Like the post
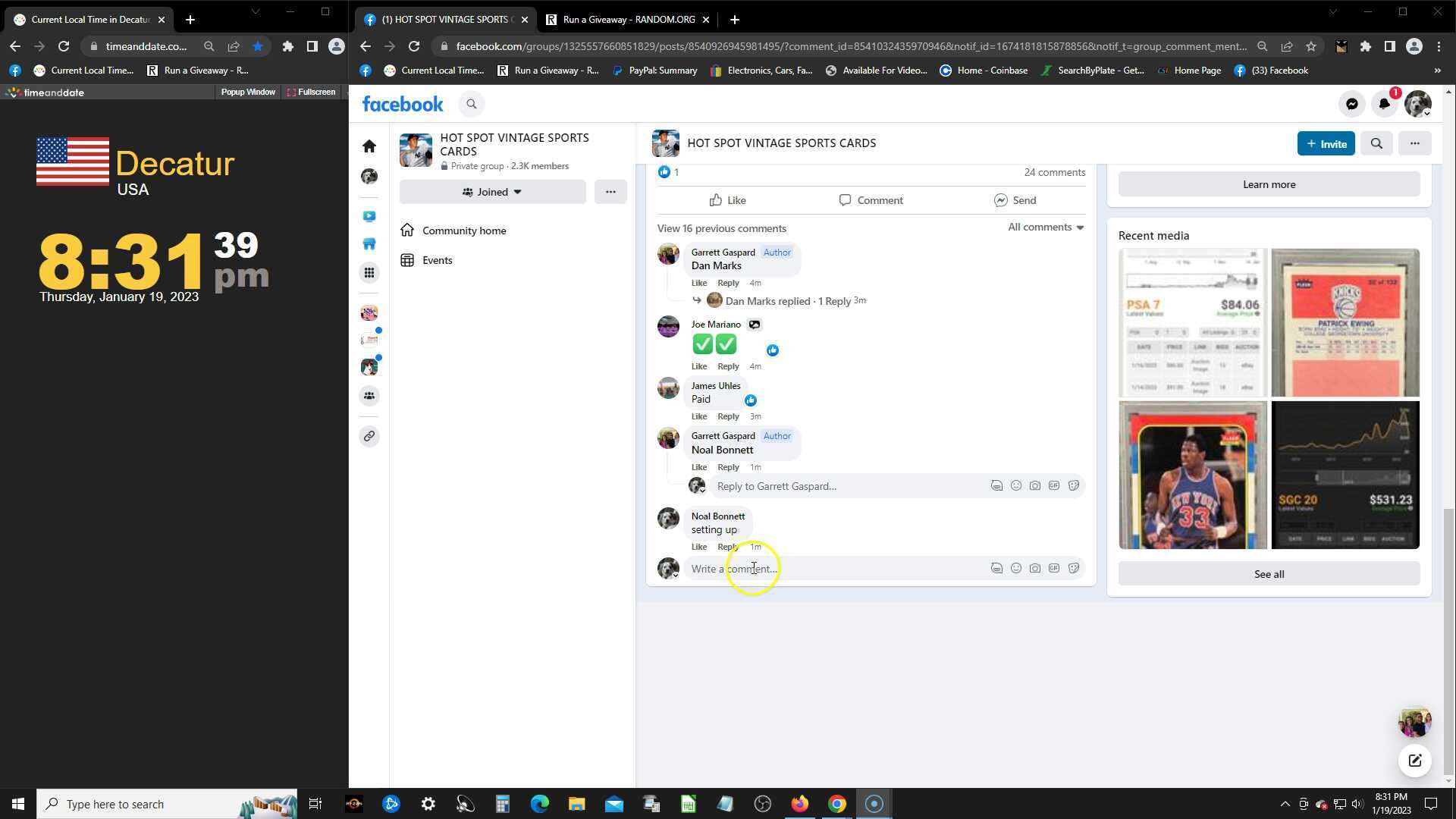 point(727,200)
